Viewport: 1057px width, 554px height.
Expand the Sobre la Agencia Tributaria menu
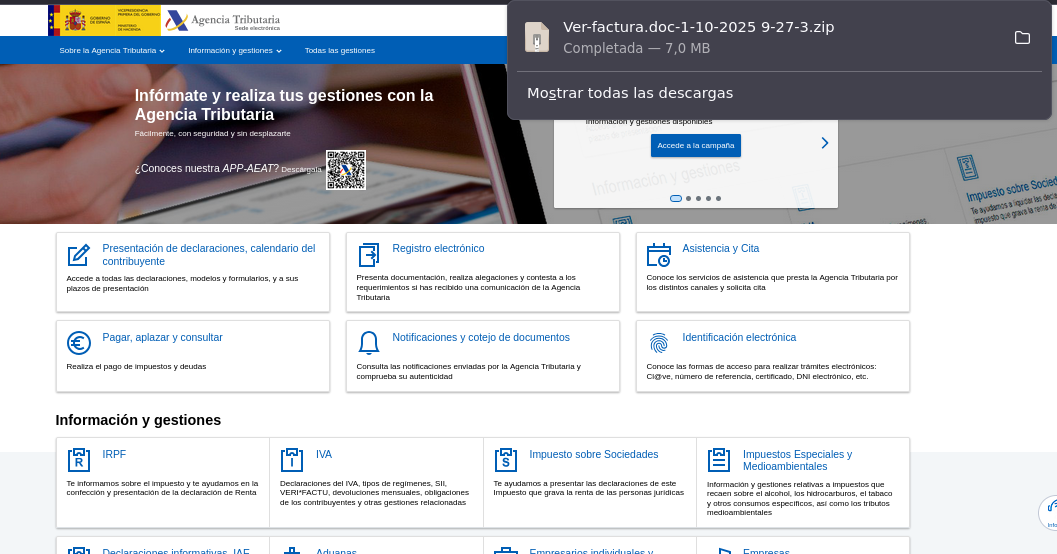coord(111,50)
